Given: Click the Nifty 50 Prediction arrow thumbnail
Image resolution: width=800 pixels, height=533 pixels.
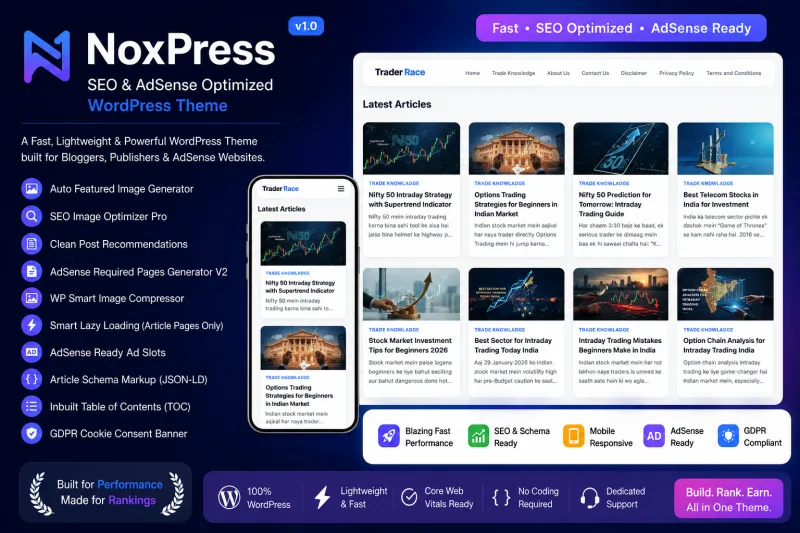Looking at the screenshot, I should (x=621, y=148).
